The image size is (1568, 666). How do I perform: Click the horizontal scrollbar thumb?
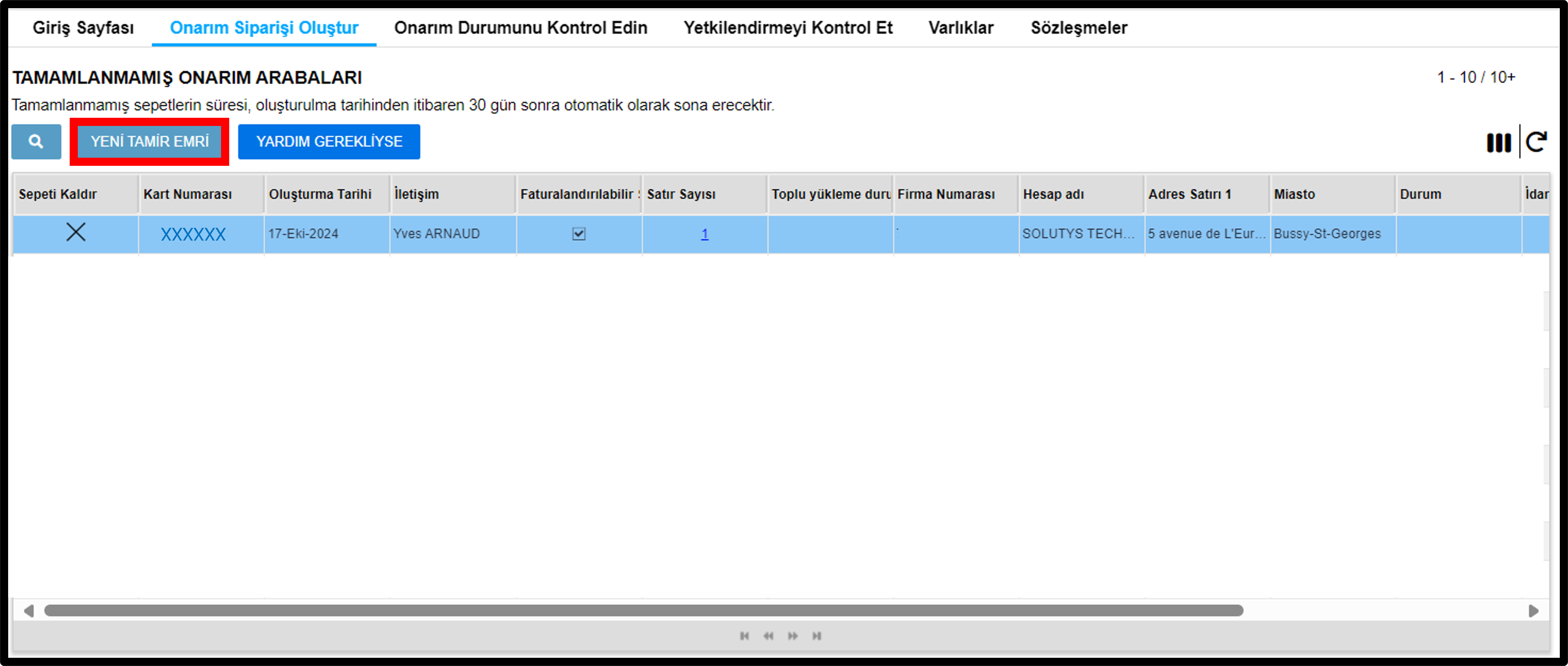pos(643,611)
